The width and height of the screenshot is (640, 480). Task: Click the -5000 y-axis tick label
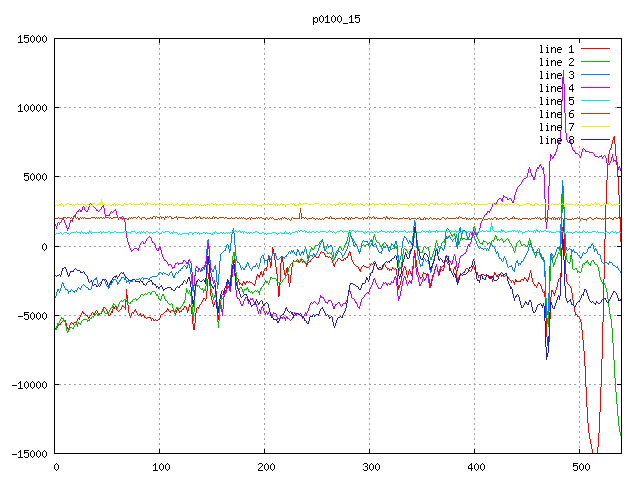(31, 316)
